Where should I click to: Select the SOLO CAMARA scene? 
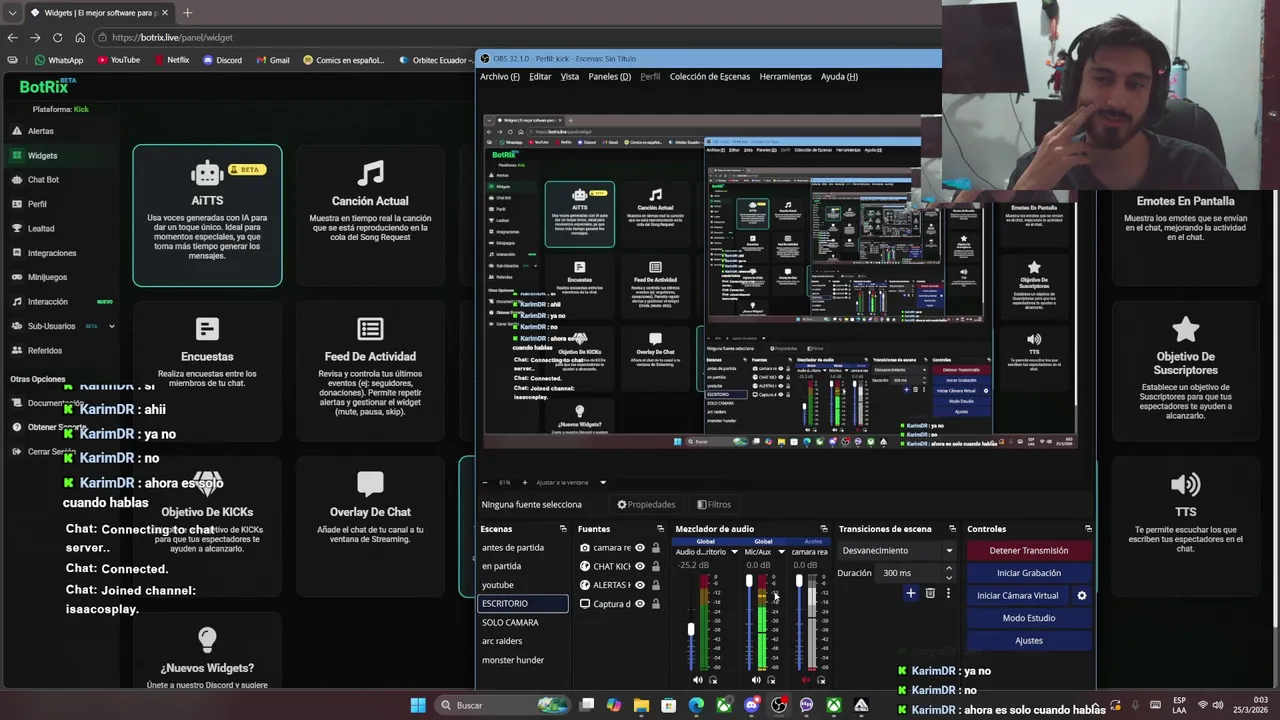(x=510, y=623)
